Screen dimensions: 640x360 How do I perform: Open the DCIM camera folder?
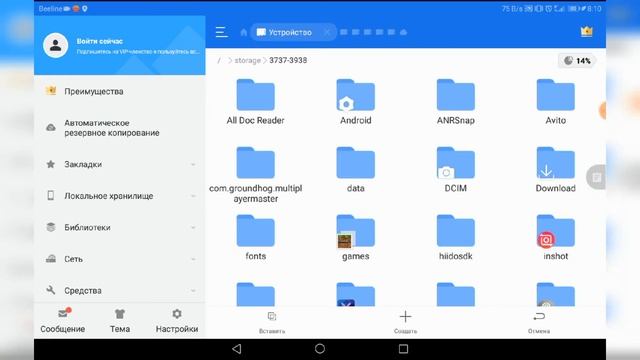(x=456, y=170)
